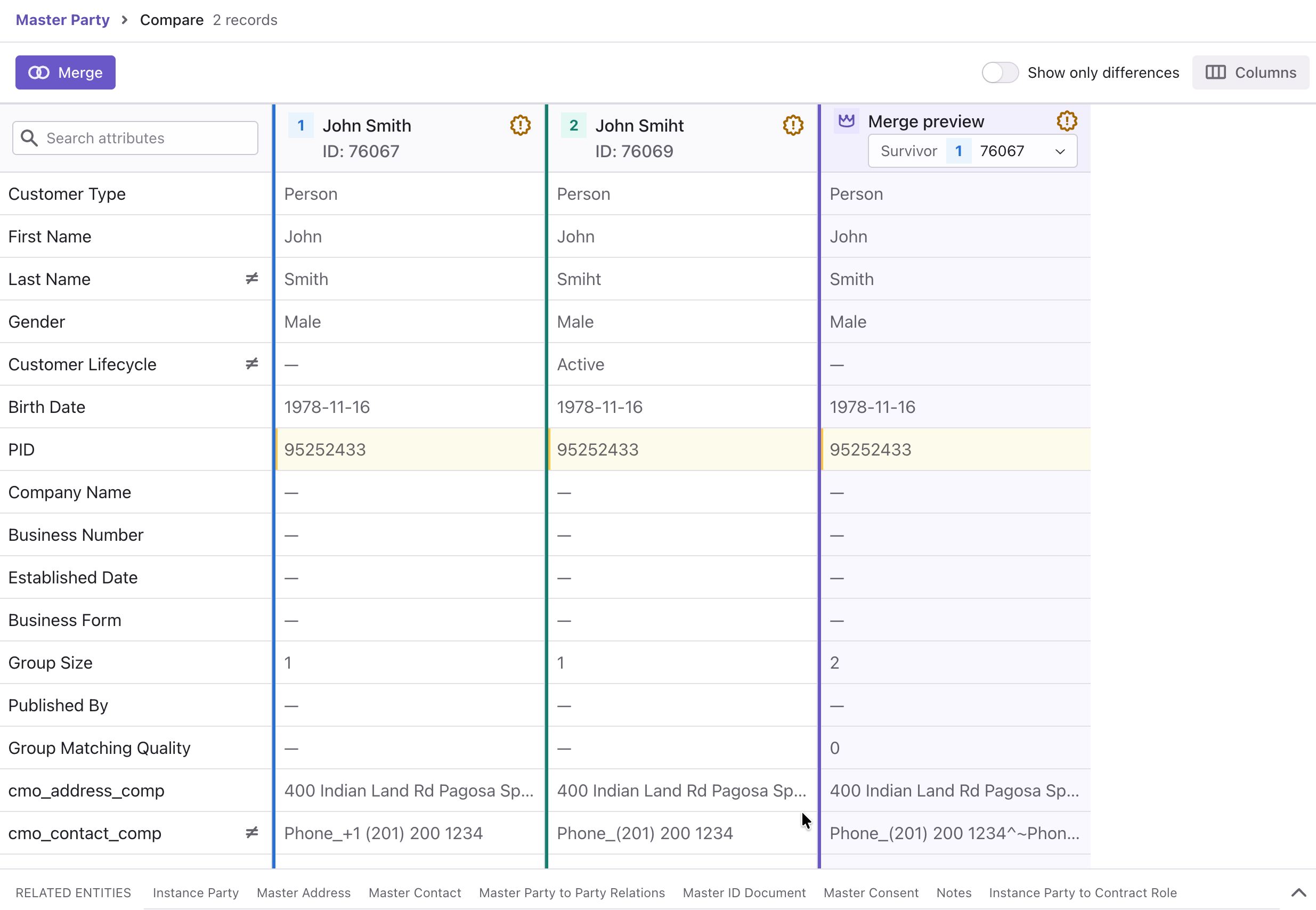Open the Columns button

1250,72
